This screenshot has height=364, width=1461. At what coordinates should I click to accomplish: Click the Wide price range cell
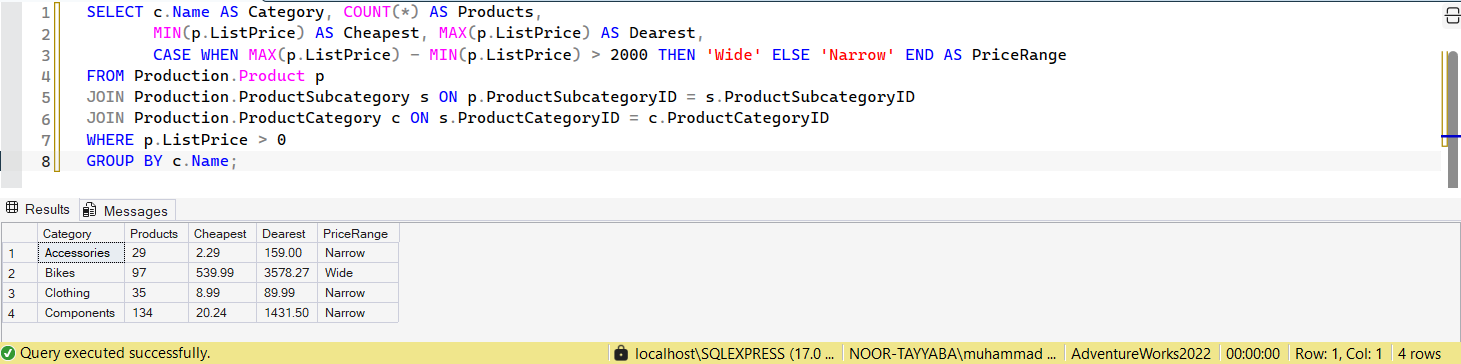coord(358,273)
